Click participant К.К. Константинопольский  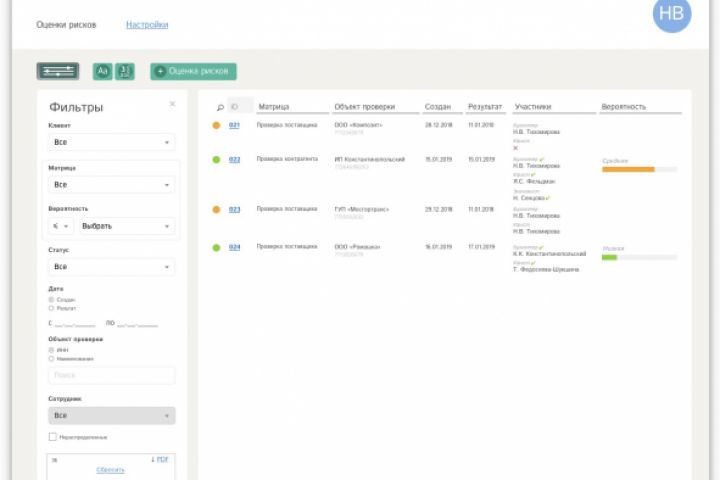pyautogui.click(x=550, y=254)
